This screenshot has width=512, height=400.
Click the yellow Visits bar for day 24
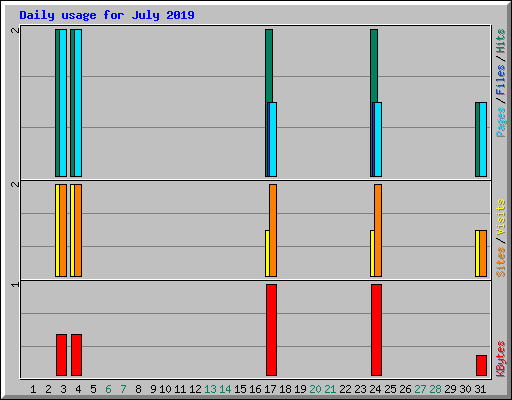pos(372,253)
